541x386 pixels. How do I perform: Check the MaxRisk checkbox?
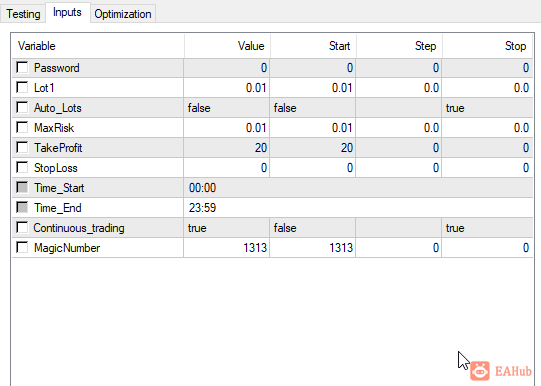[22, 128]
